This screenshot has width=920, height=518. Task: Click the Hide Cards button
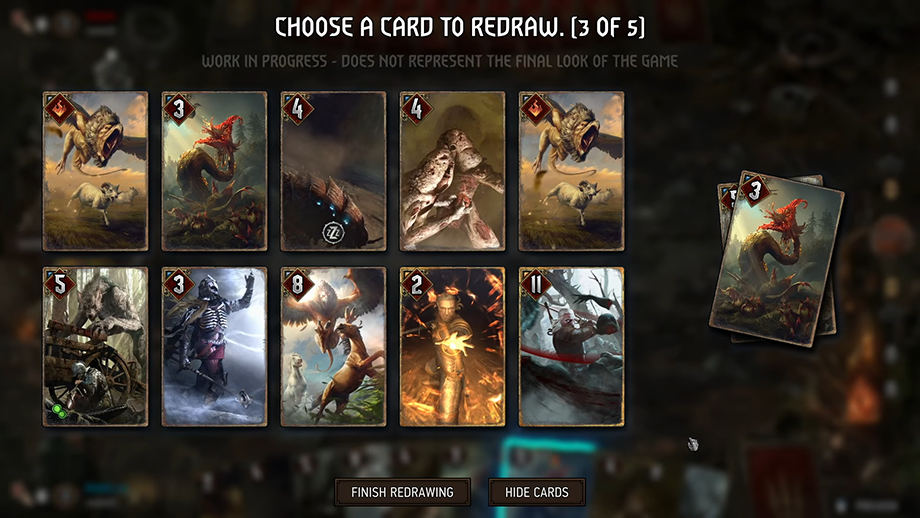click(537, 492)
